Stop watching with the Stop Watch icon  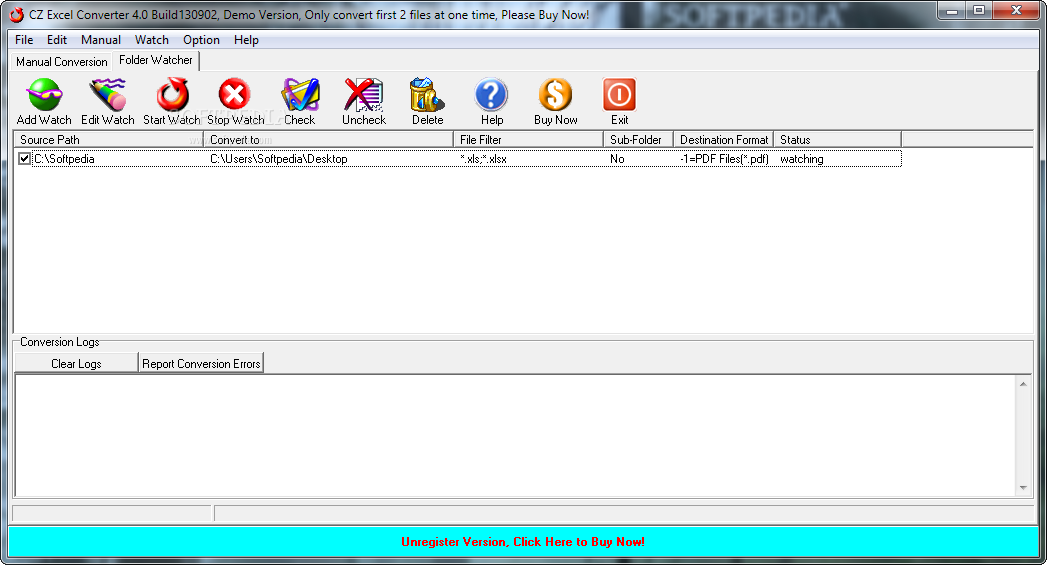(x=235, y=95)
